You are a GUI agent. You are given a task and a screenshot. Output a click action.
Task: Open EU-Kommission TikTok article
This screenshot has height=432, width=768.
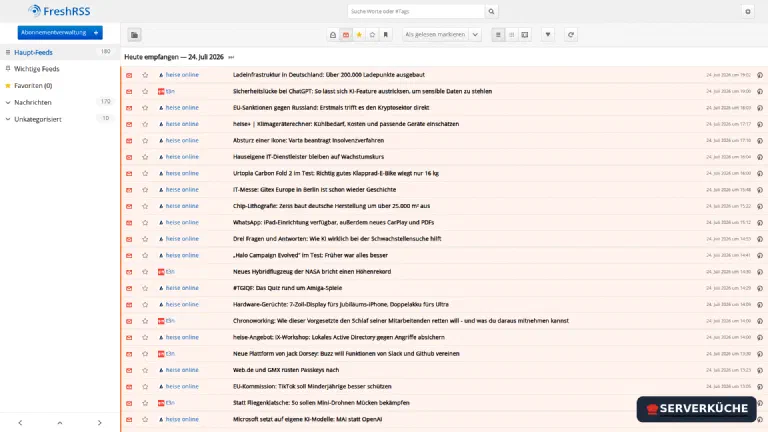312,386
